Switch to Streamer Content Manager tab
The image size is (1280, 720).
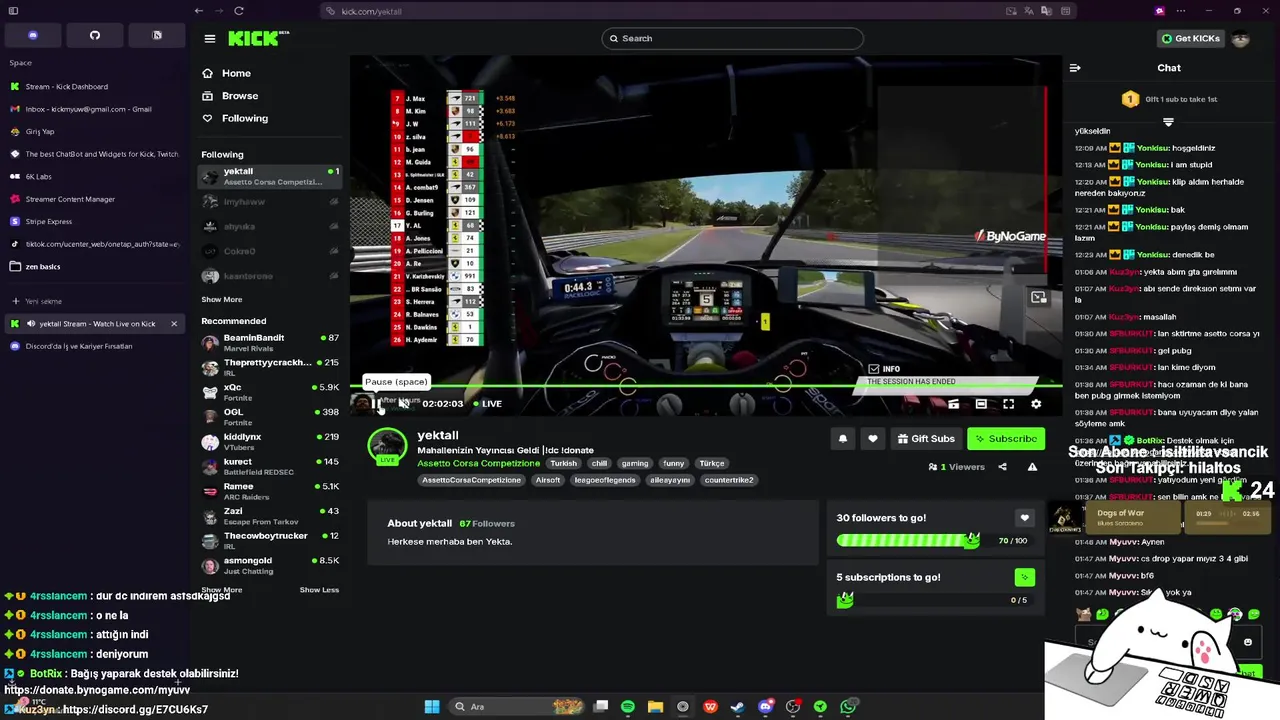coord(95,199)
